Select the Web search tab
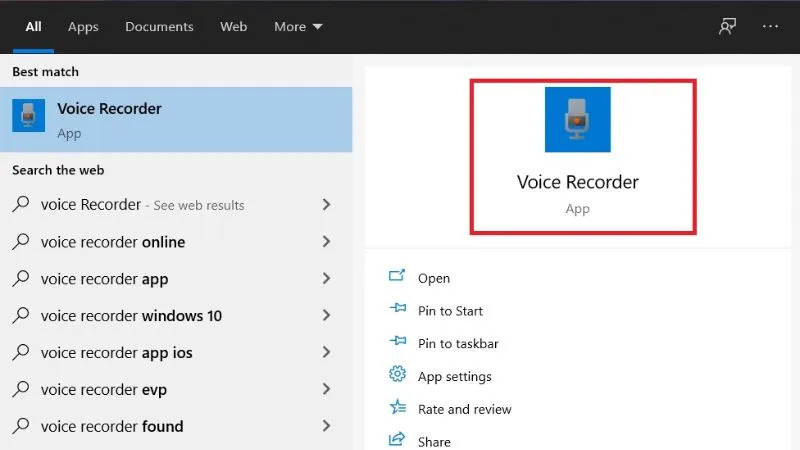This screenshot has height=450, width=800. pyautogui.click(x=233, y=27)
